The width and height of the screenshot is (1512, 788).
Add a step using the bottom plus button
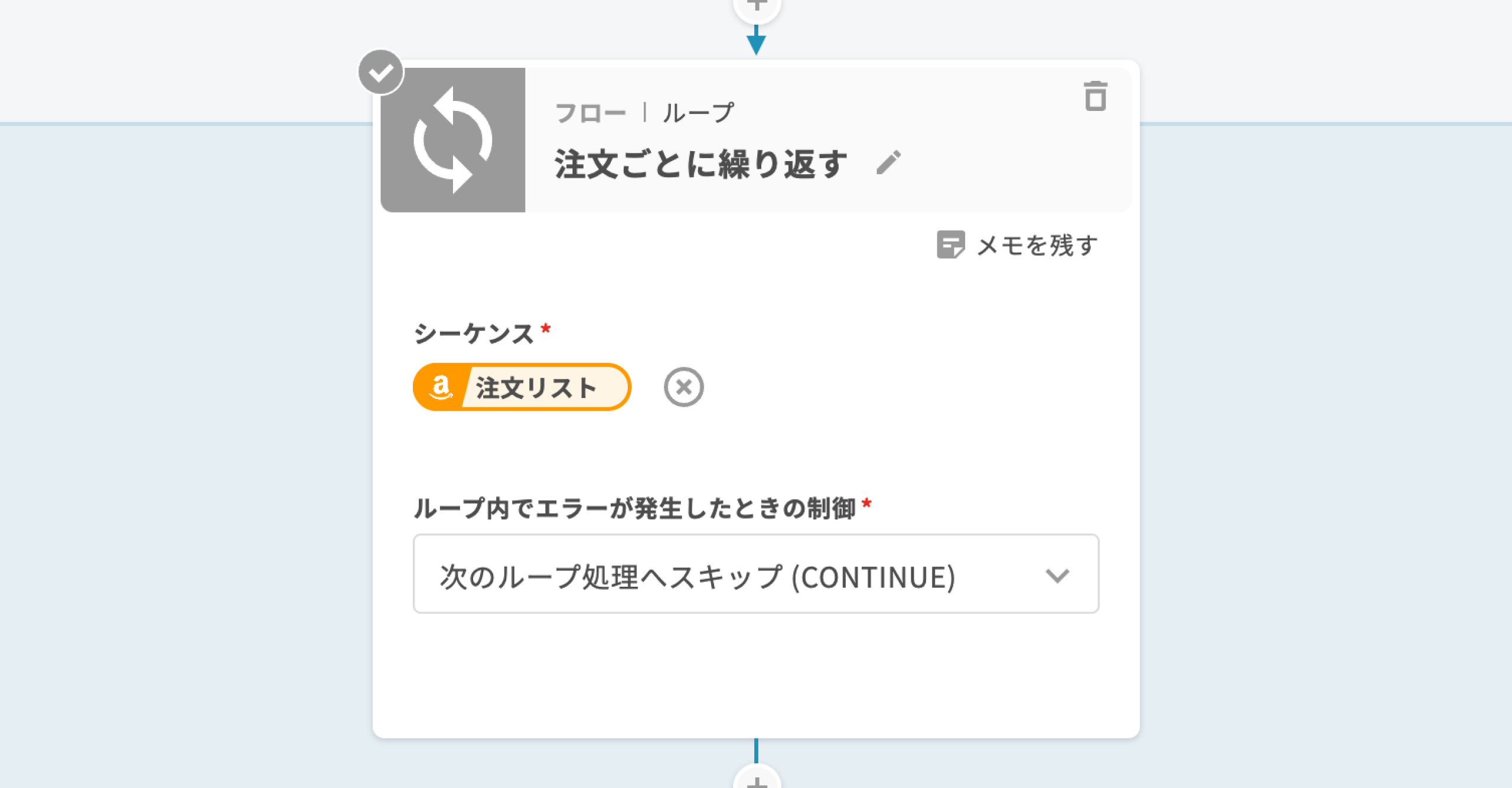point(757,780)
